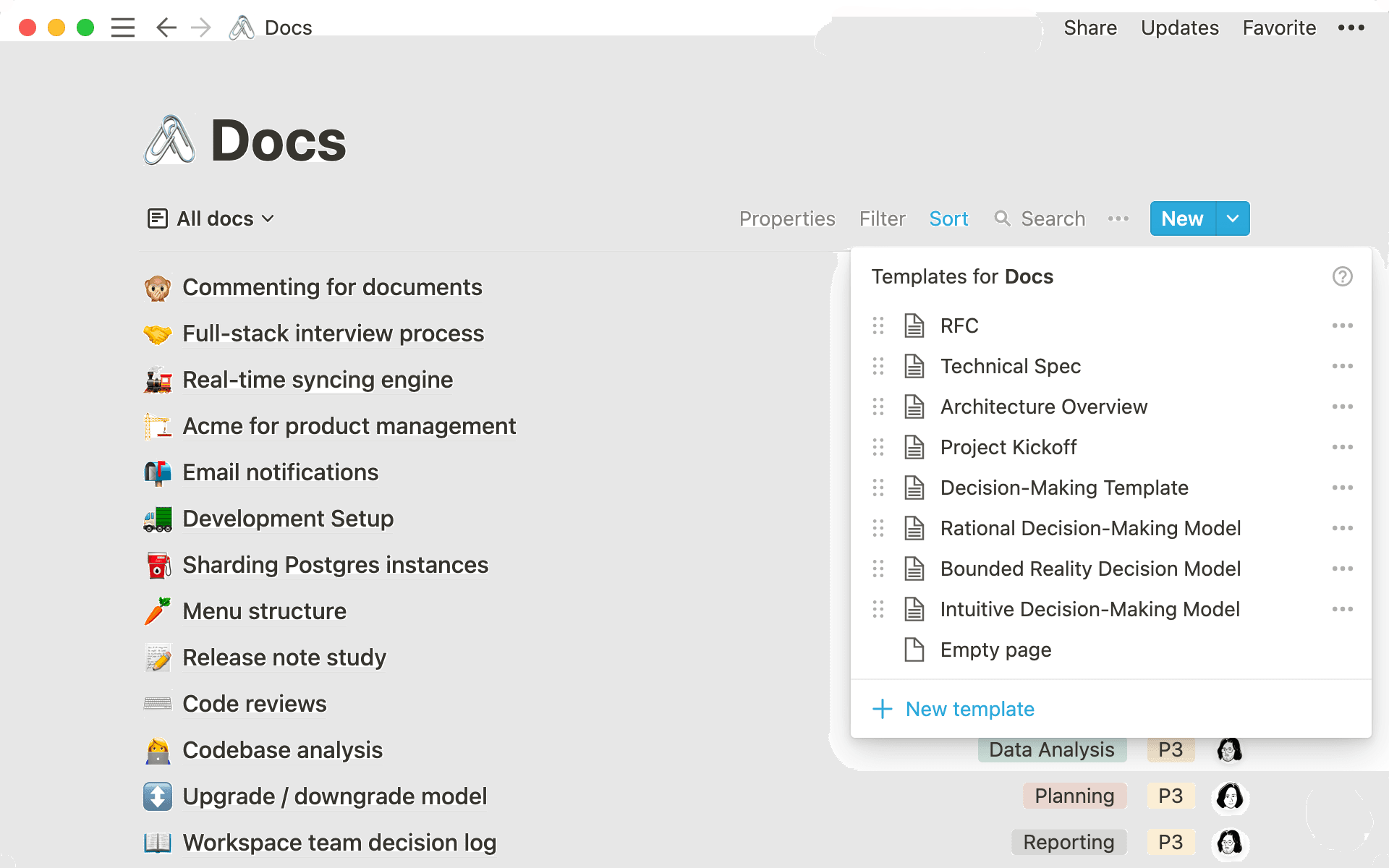Image resolution: width=1389 pixels, height=868 pixels.
Task: Click the help icon in the templates popup
Action: pyautogui.click(x=1343, y=276)
